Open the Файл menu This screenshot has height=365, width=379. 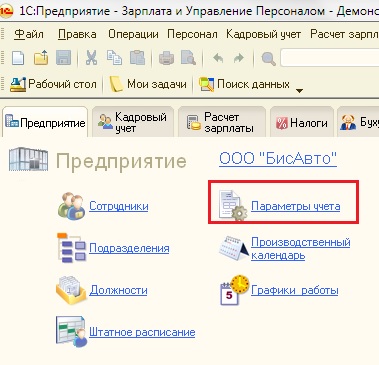point(29,34)
